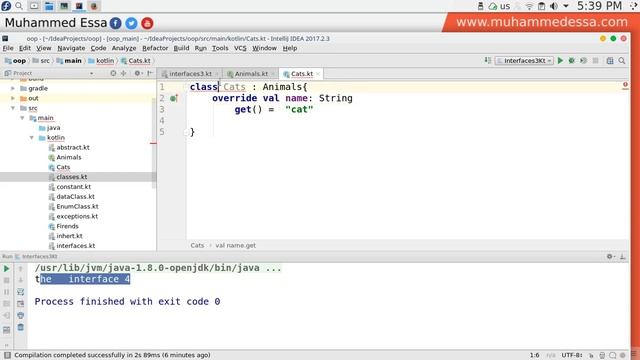
Task: Select dataClass.kt in the project tree
Action: [x=76, y=196]
